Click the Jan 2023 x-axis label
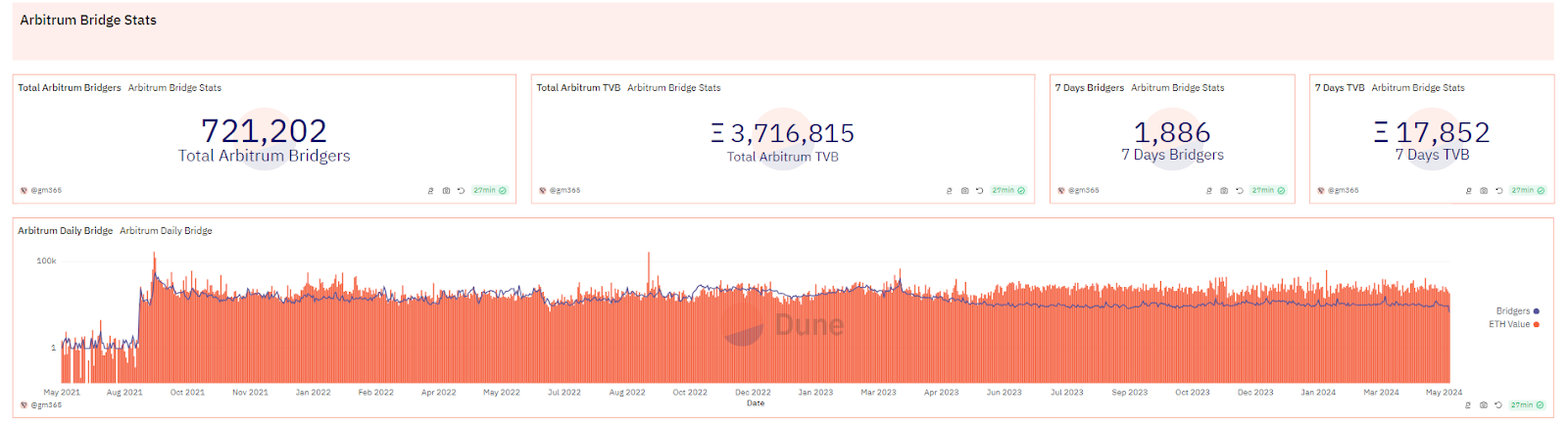 (x=815, y=393)
